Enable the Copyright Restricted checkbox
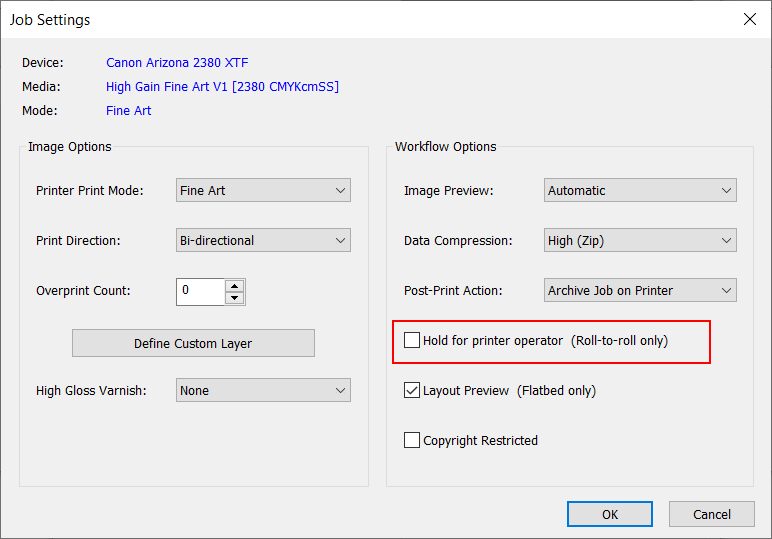 click(412, 440)
